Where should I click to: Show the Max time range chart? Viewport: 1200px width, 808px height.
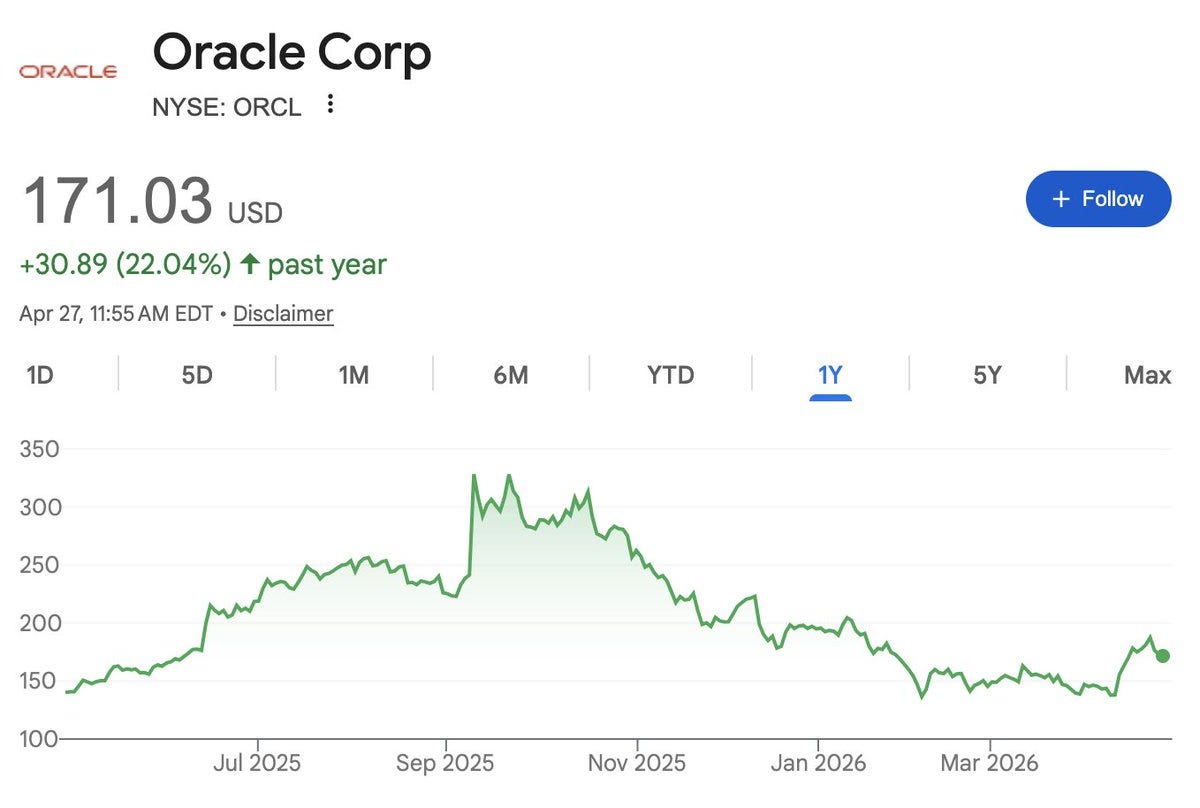click(x=1147, y=375)
